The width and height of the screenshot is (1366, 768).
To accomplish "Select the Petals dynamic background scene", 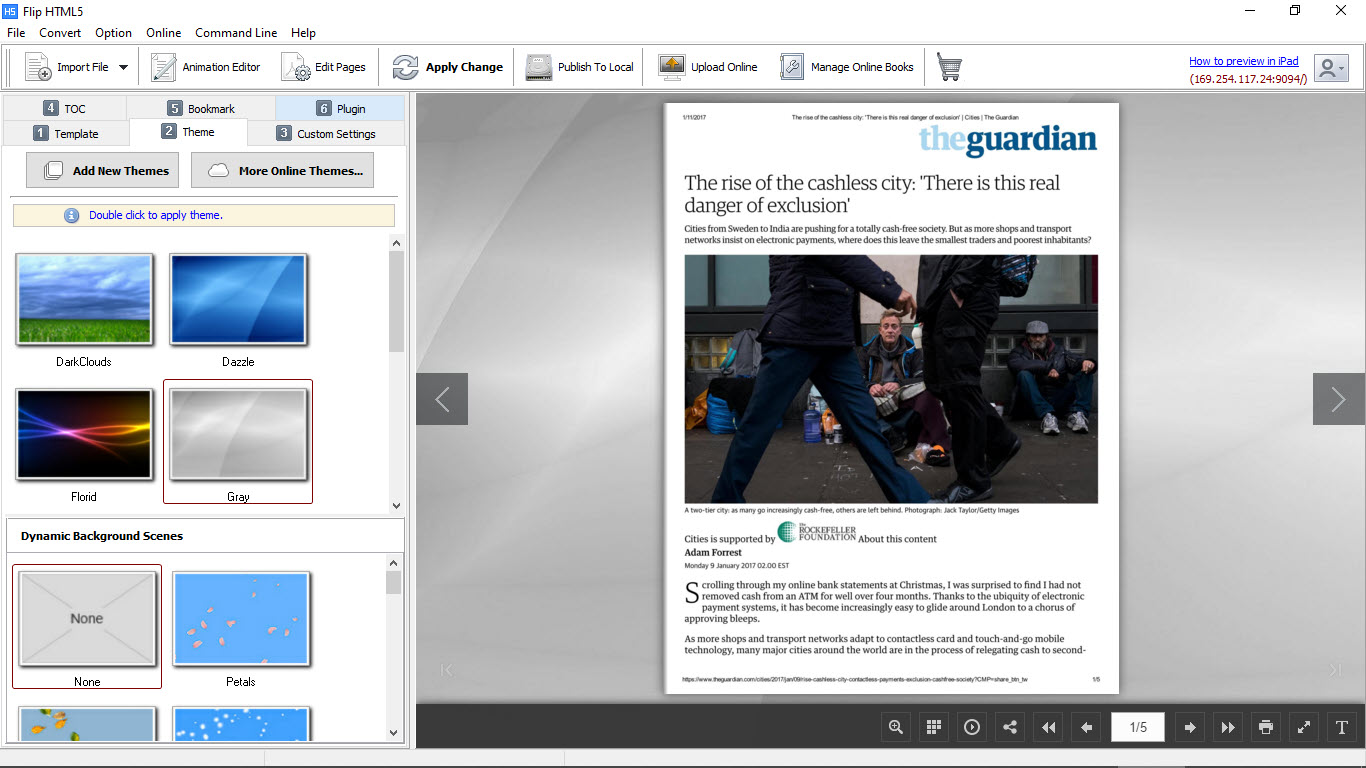I will [241, 618].
